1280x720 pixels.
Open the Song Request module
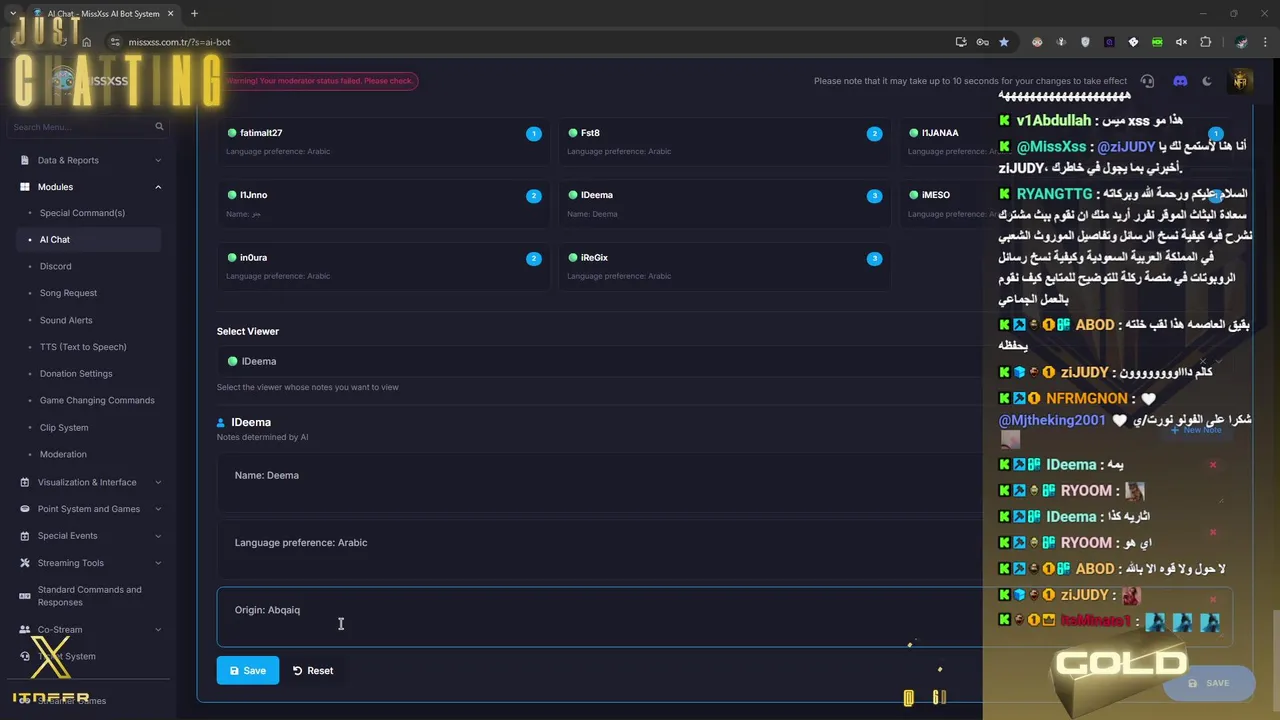click(x=68, y=293)
